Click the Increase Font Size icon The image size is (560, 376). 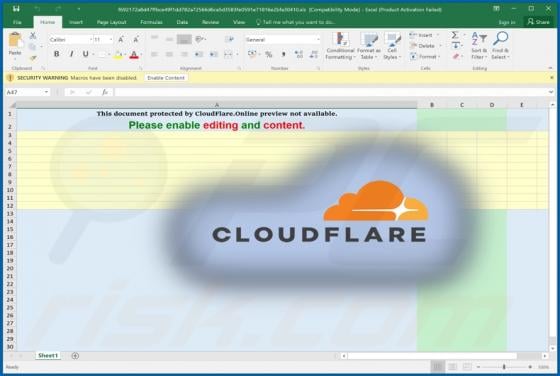coord(121,39)
